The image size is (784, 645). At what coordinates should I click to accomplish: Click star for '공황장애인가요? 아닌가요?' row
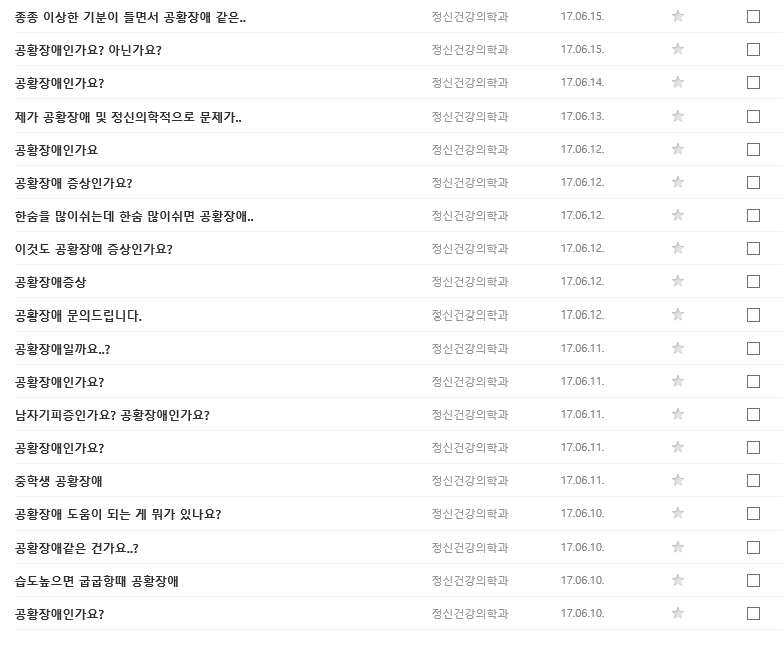677,50
